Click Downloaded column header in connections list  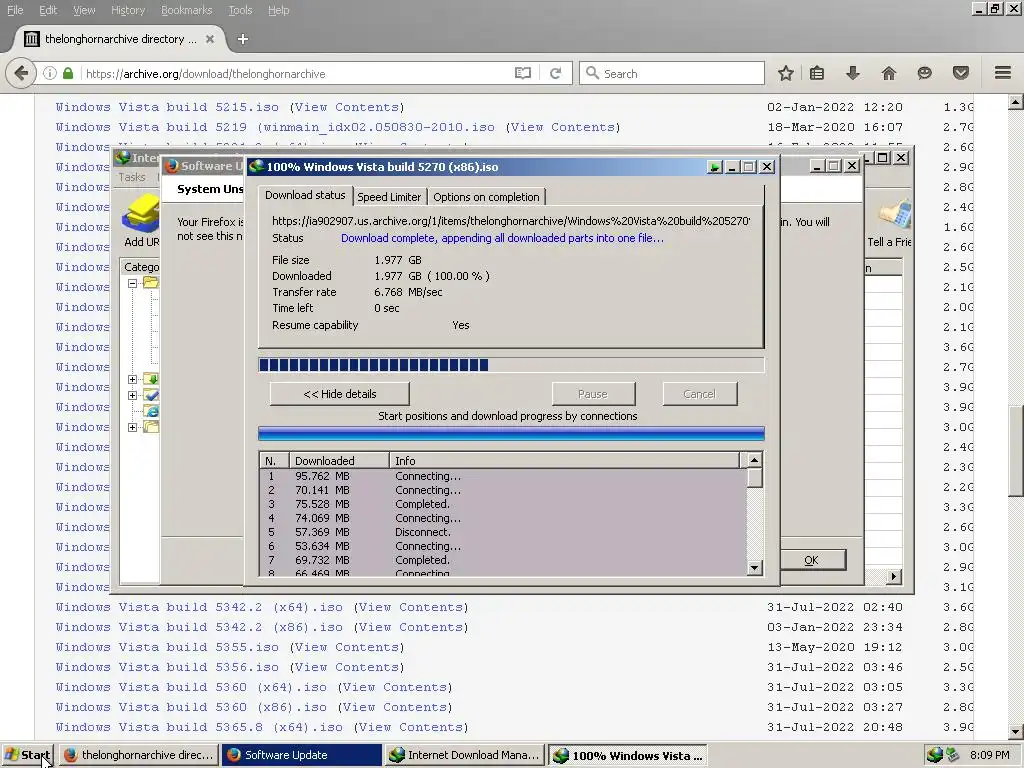pos(338,460)
